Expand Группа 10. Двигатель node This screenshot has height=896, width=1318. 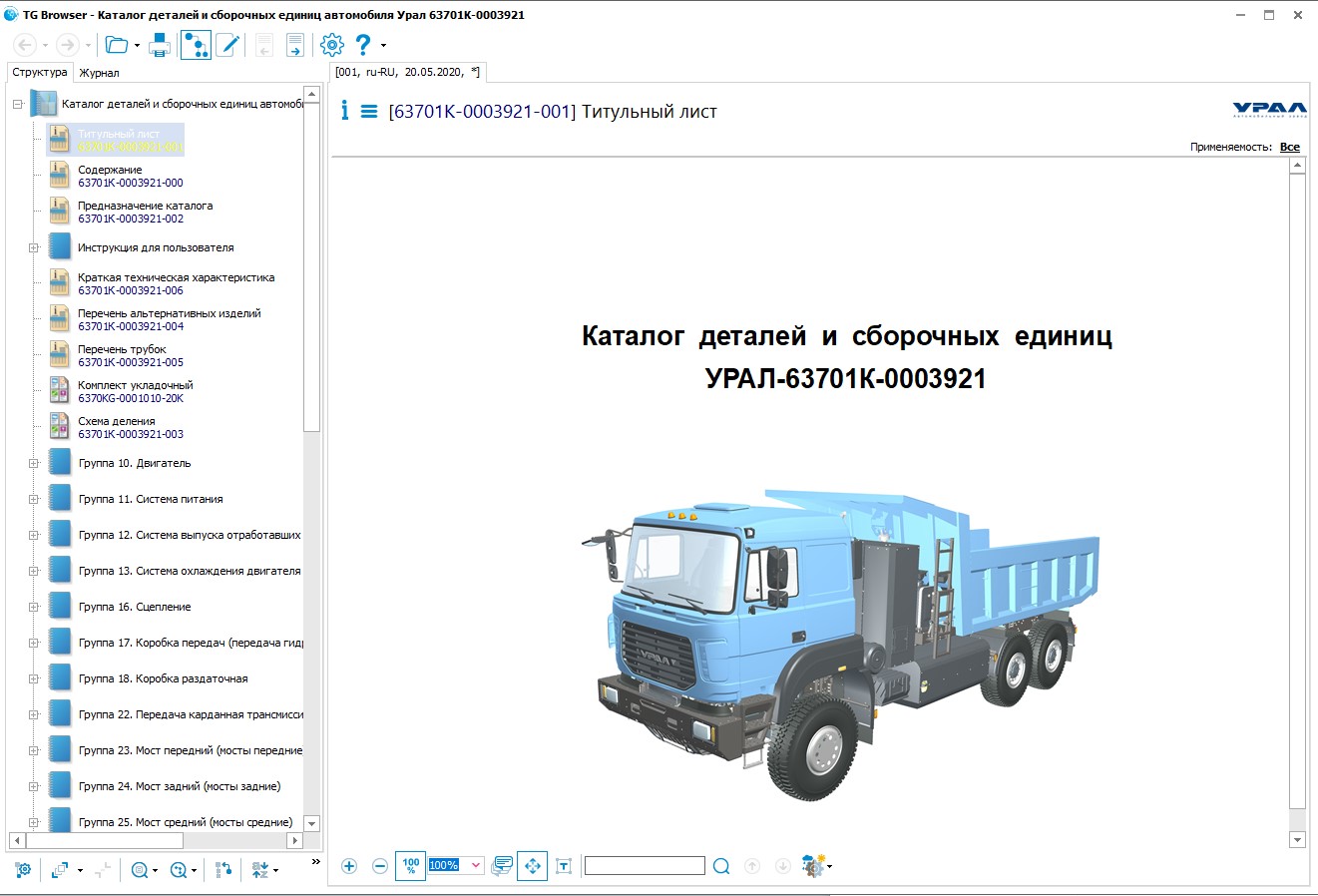[x=33, y=463]
